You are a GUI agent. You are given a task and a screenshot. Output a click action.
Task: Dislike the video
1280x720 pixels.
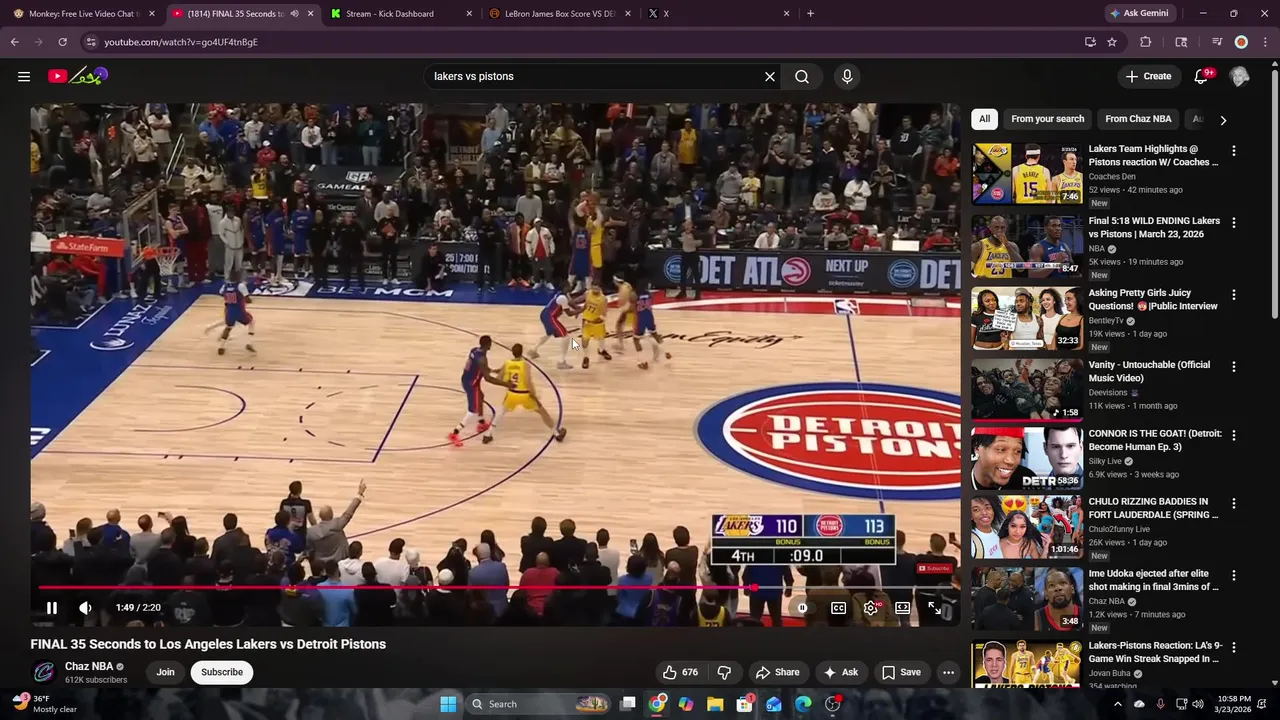[x=725, y=672]
